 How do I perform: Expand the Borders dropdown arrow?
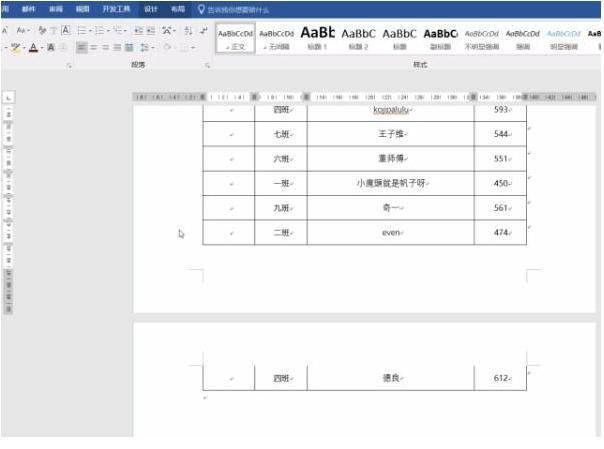193,48
